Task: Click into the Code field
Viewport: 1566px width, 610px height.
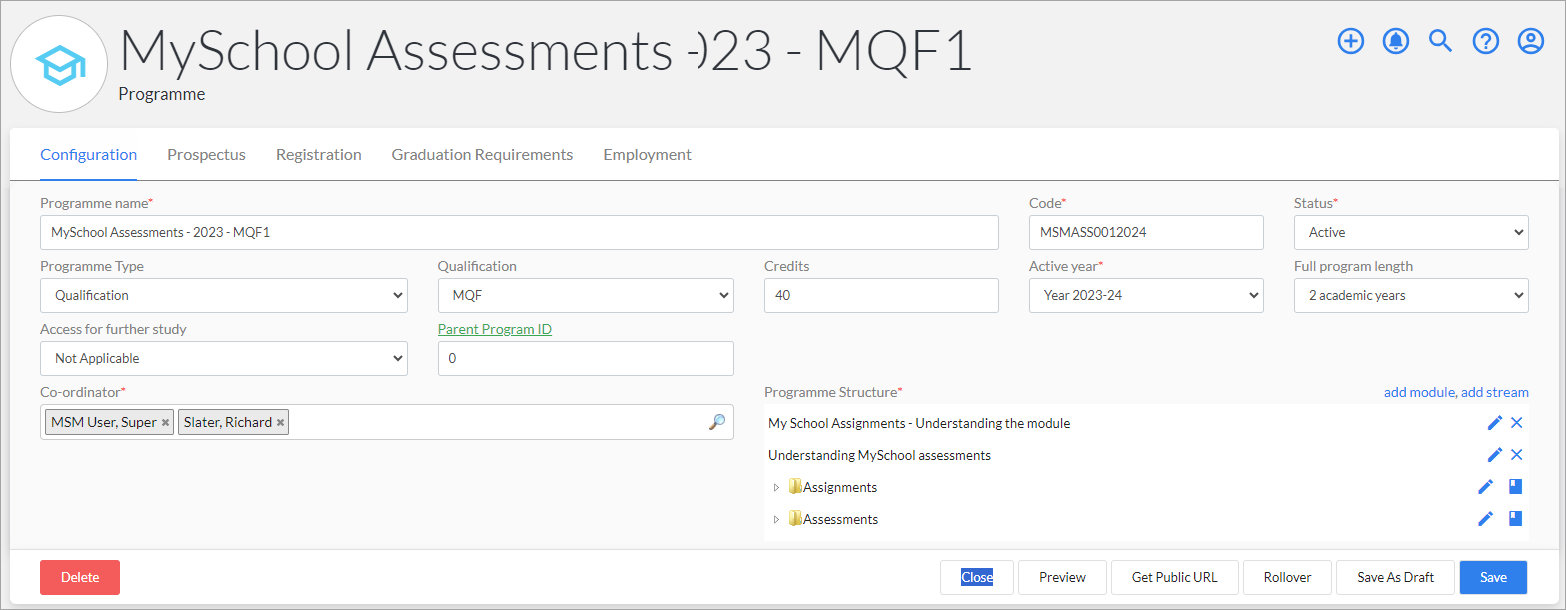Action: coord(1146,232)
